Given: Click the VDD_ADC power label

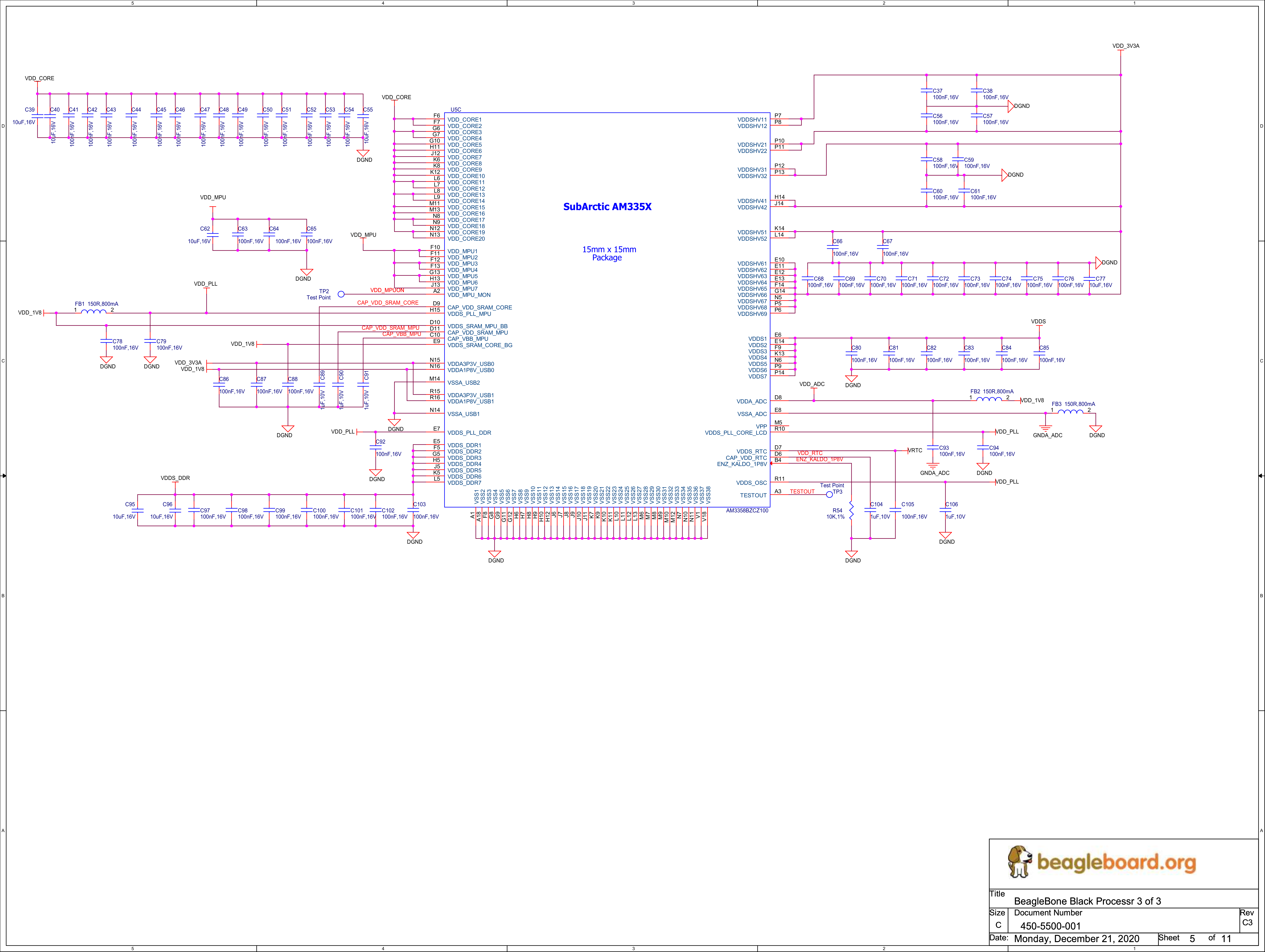Looking at the screenshot, I should pyautogui.click(x=812, y=384).
